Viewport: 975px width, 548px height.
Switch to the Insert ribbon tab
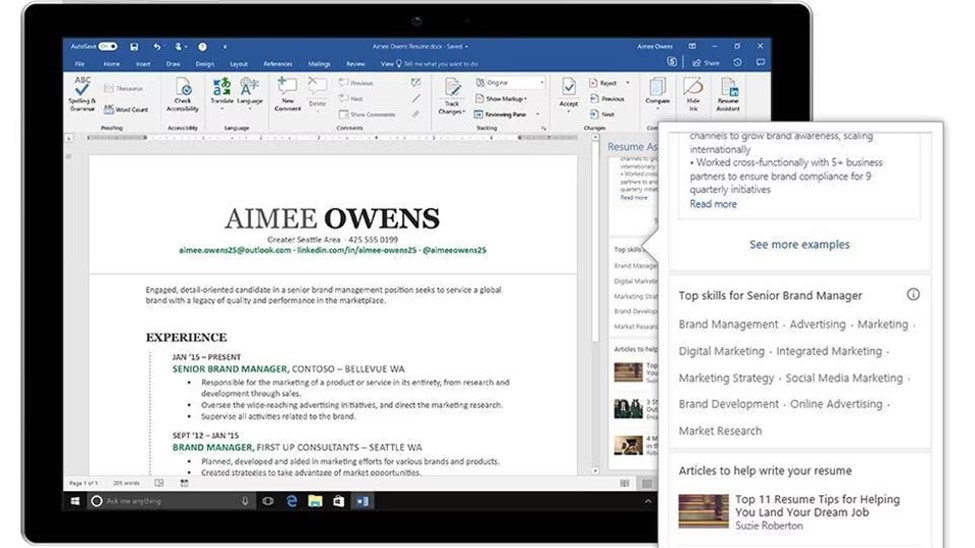tap(143, 63)
